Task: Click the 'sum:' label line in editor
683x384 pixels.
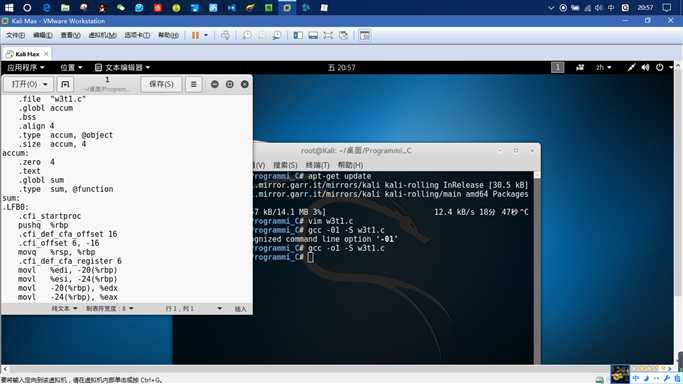Action: [x=11, y=198]
